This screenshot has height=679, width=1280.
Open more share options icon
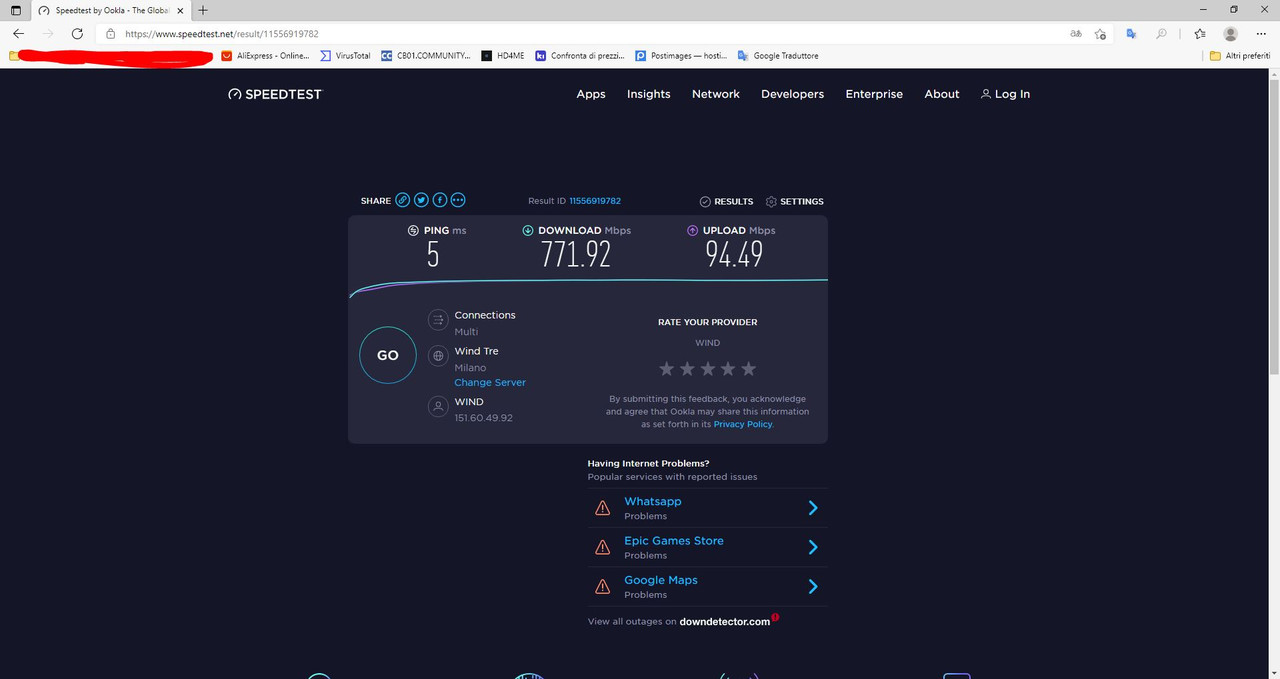click(458, 200)
